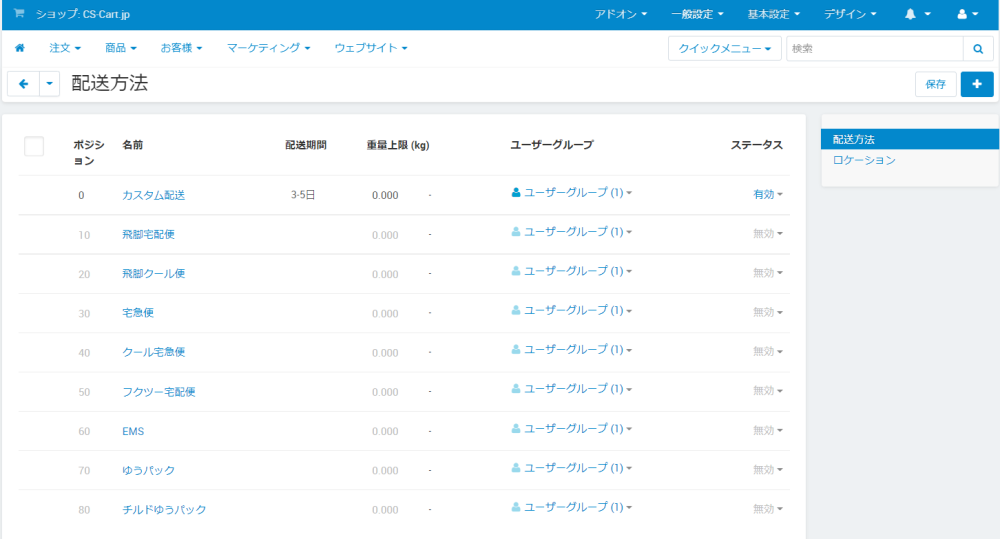The height and width of the screenshot is (539, 1000).
Task: Select 配送方法 tab in sidebar
Action: point(909,139)
